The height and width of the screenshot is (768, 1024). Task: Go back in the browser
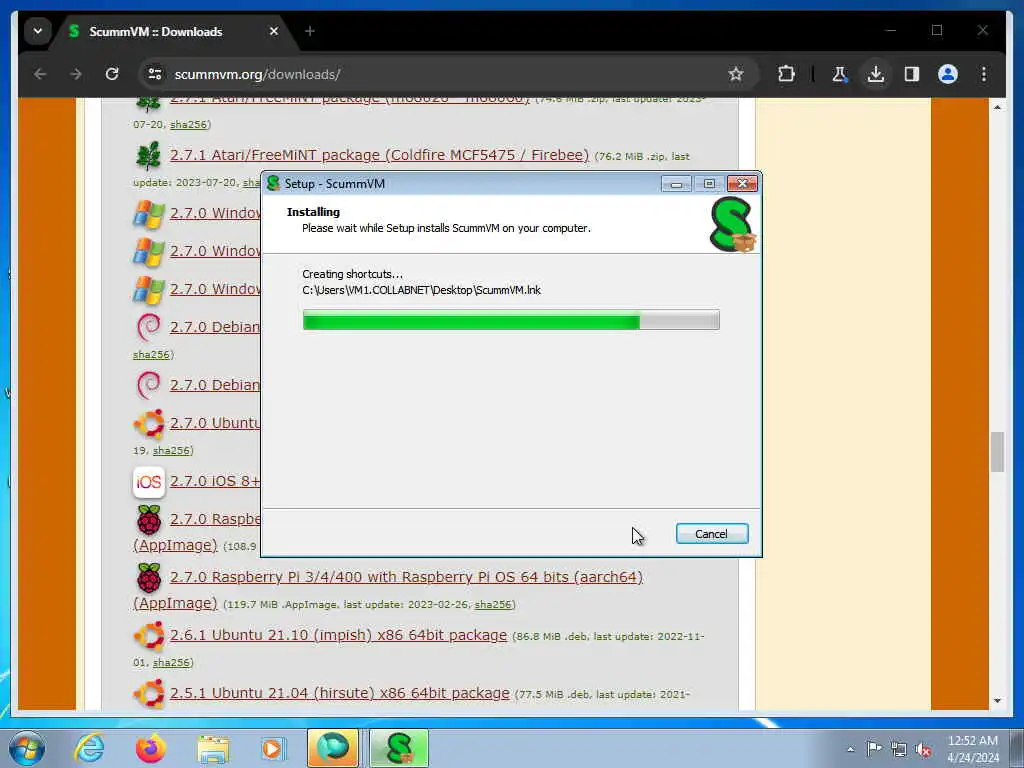coord(40,74)
